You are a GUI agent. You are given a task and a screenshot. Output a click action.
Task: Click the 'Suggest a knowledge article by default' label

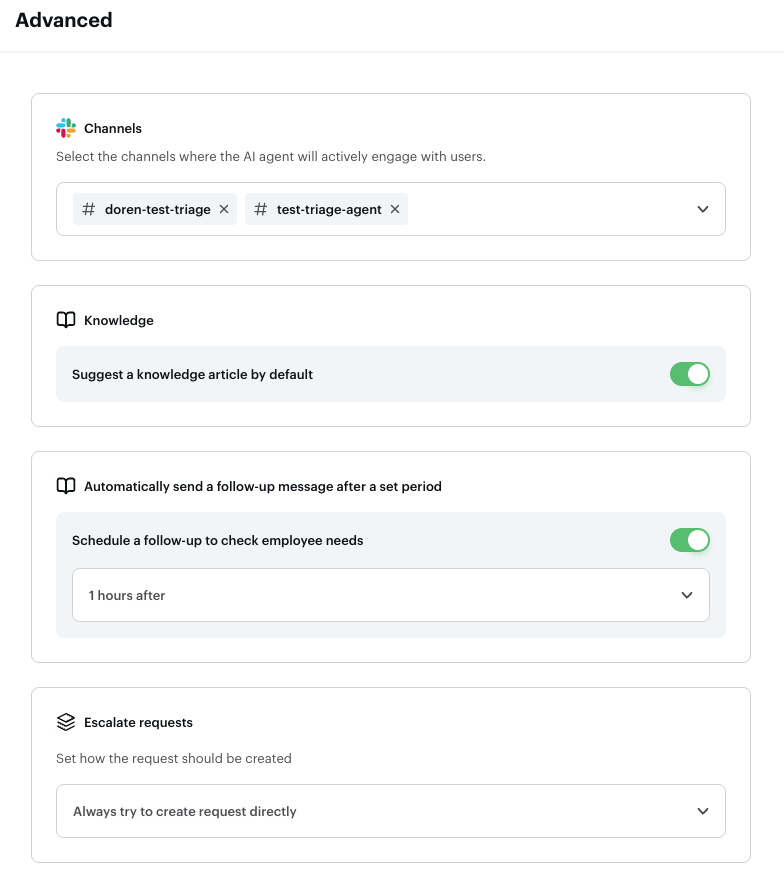[192, 374]
